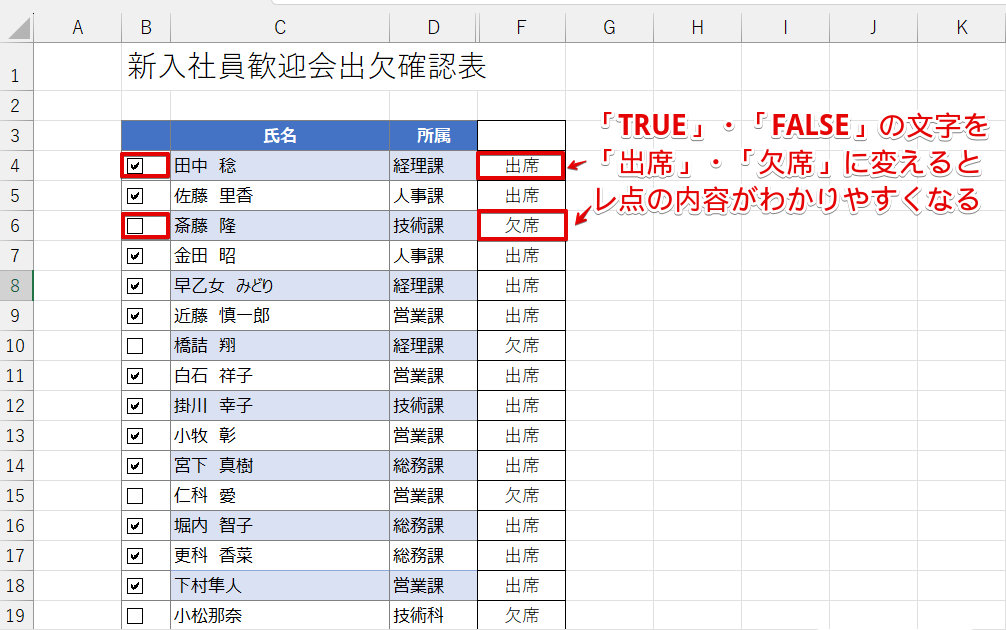The height and width of the screenshot is (630, 1006).
Task: Select column A header
Action: click(x=78, y=28)
